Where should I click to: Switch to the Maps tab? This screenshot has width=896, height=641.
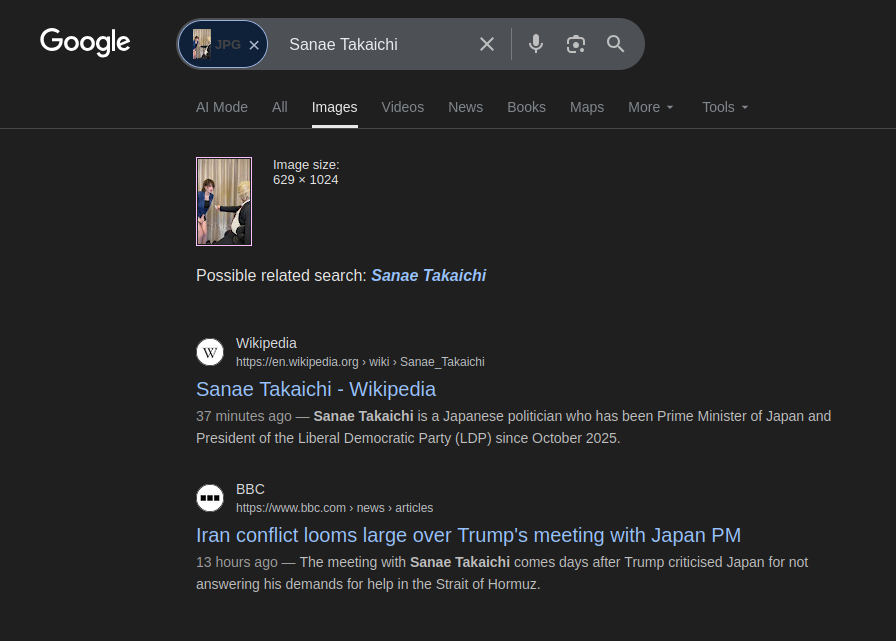(x=587, y=107)
